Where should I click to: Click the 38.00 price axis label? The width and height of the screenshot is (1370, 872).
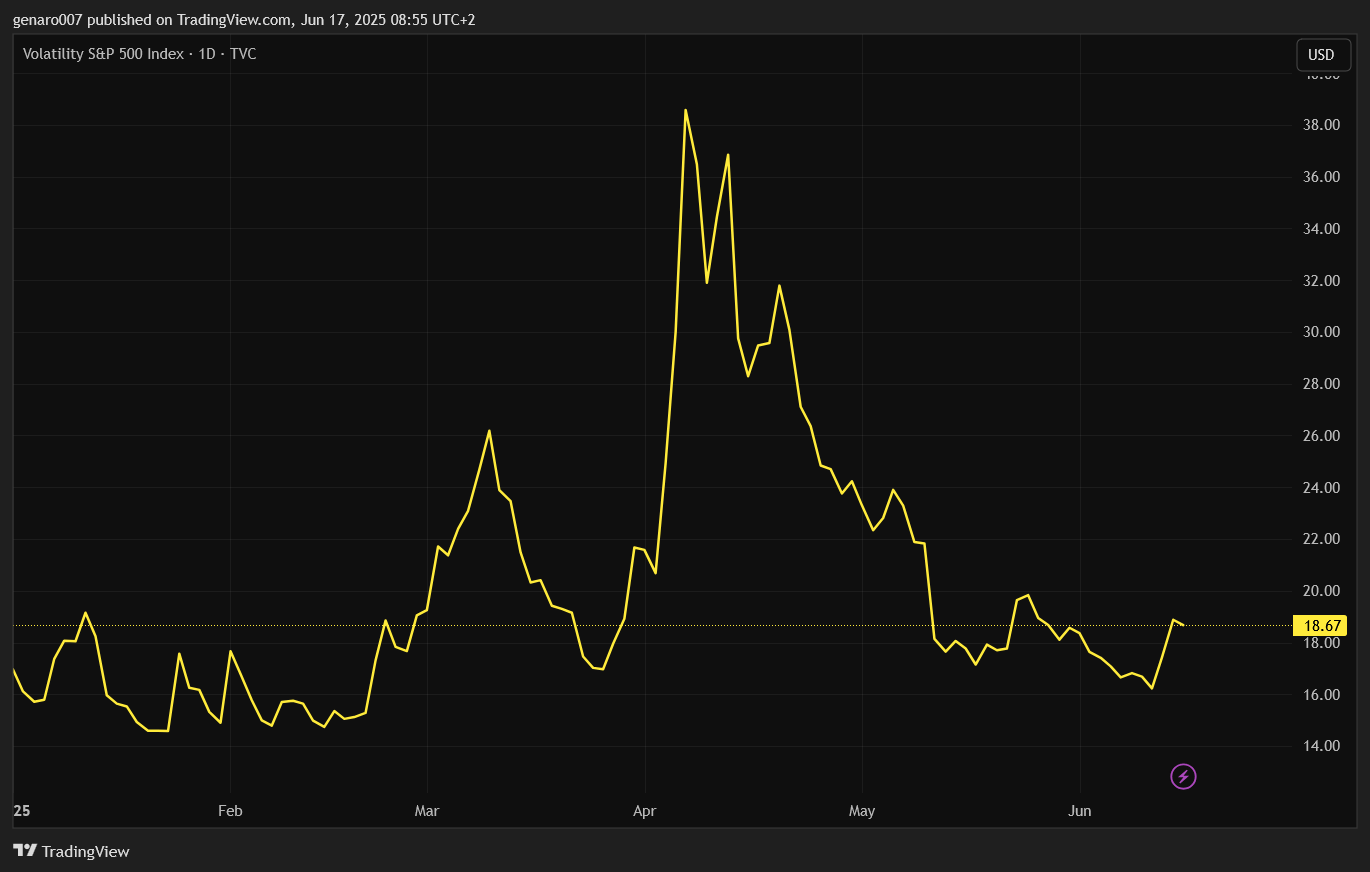1322,125
